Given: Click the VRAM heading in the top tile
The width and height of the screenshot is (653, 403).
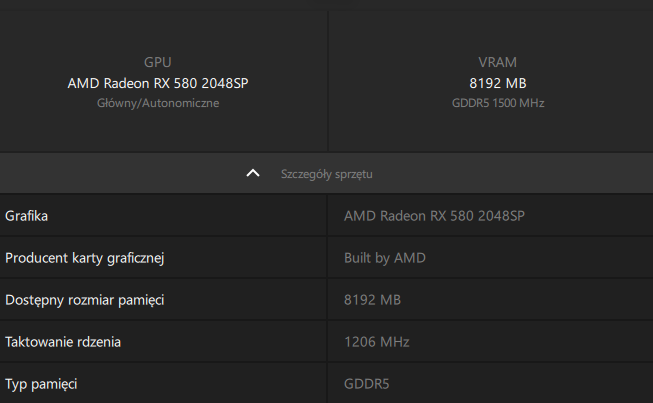Looking at the screenshot, I should coord(497,62).
